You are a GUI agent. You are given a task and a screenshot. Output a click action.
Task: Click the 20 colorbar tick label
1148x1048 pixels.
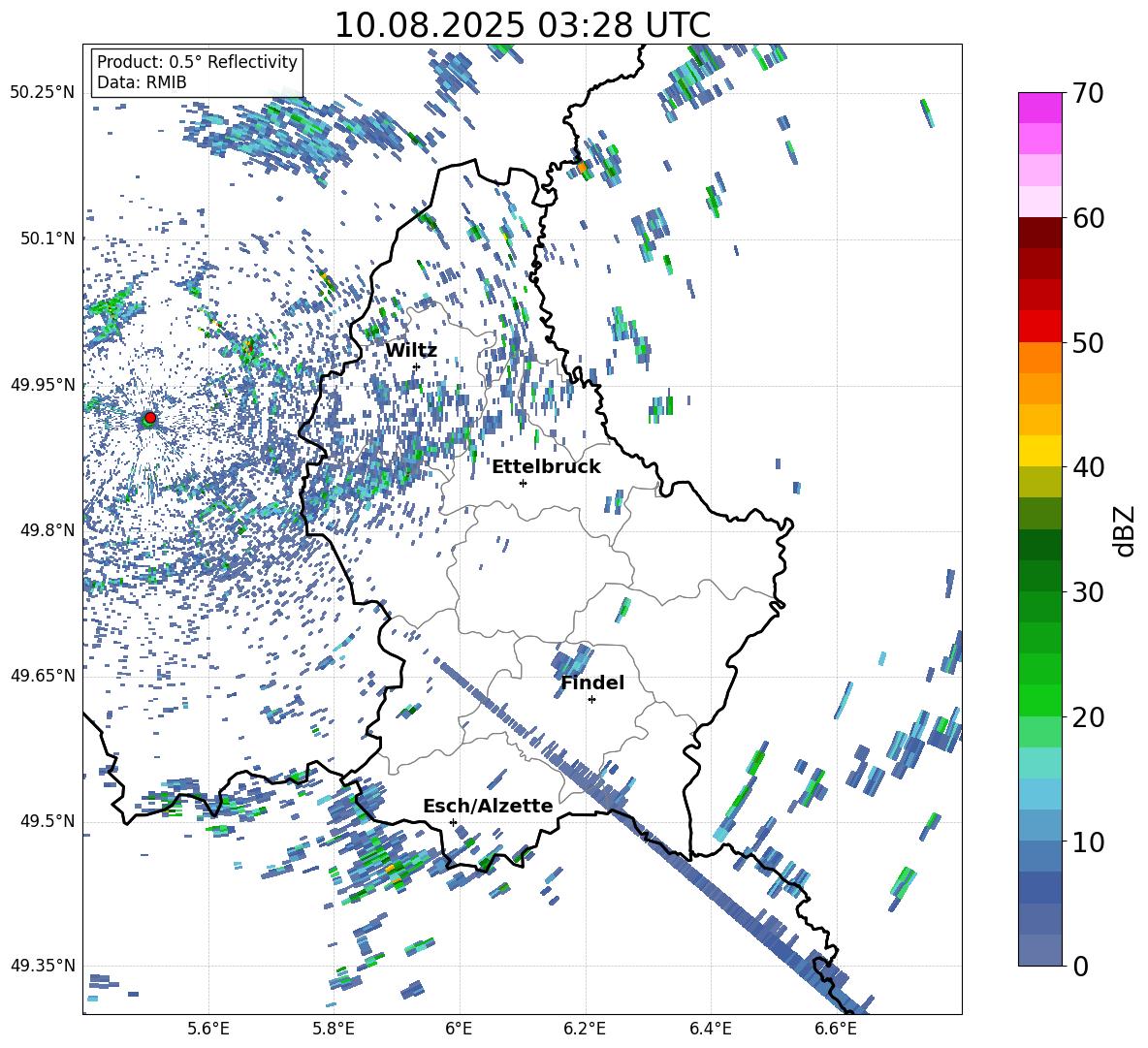click(x=1088, y=716)
